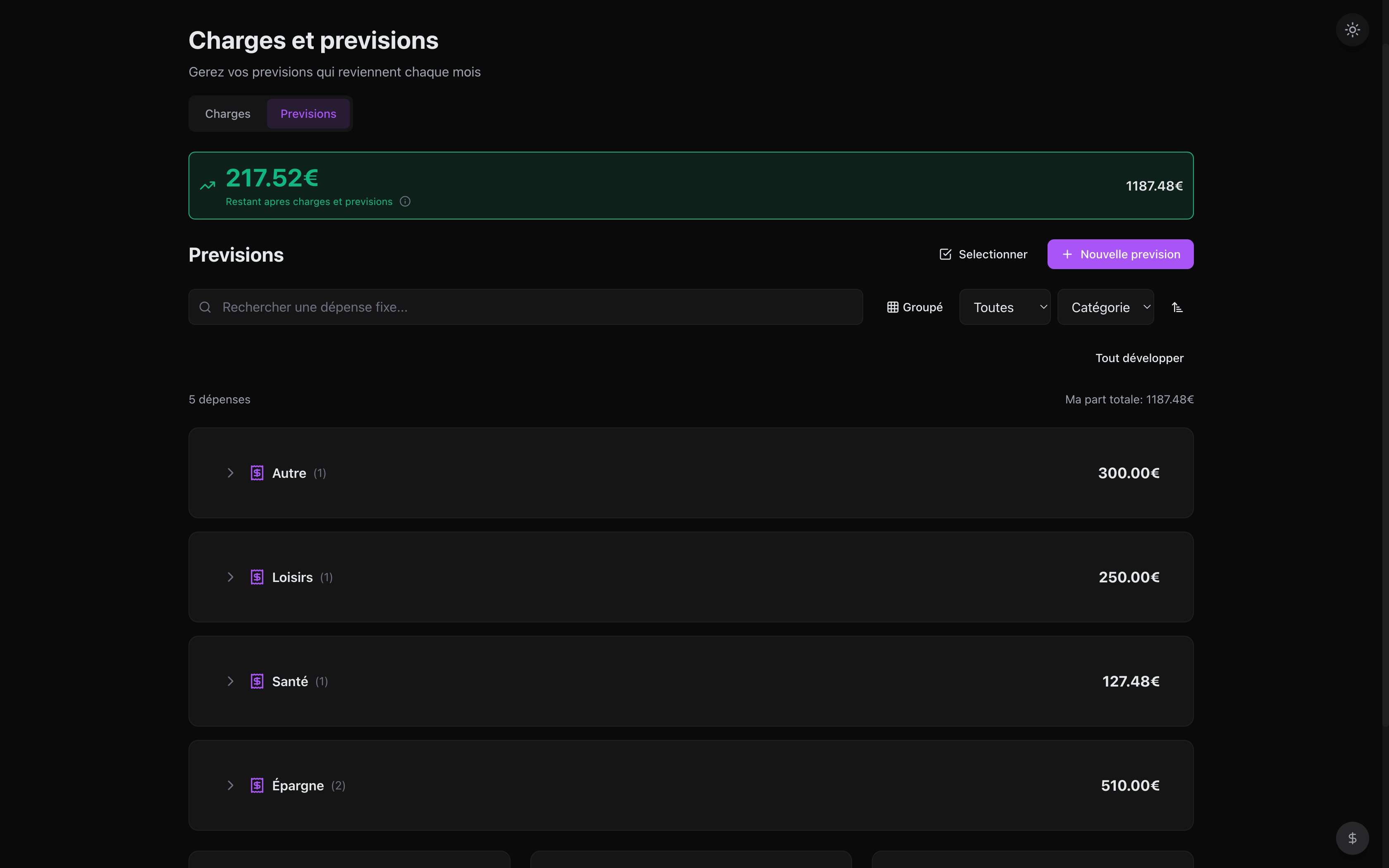The image size is (1389, 868).
Task: Create a Nouvelle prevision
Action: click(1120, 254)
